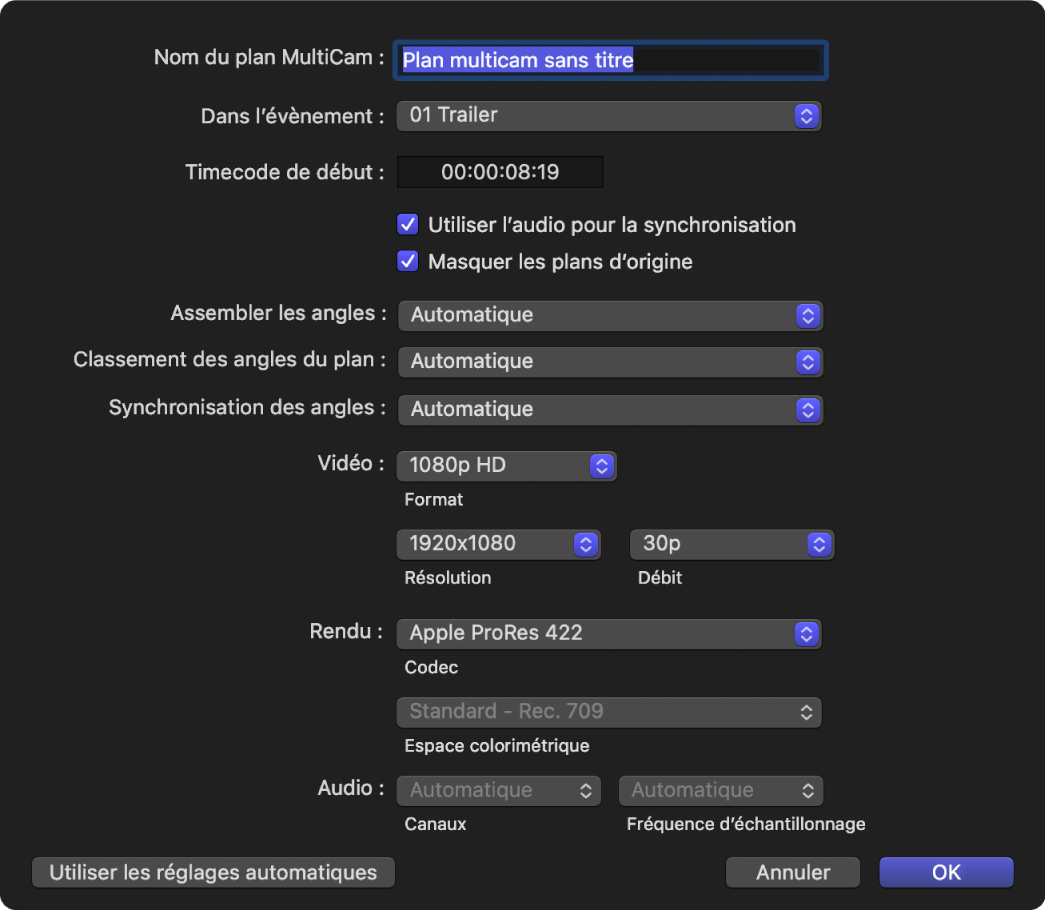
Task: Open the Résolution dropdown showing 1920x1080
Action: (498, 543)
